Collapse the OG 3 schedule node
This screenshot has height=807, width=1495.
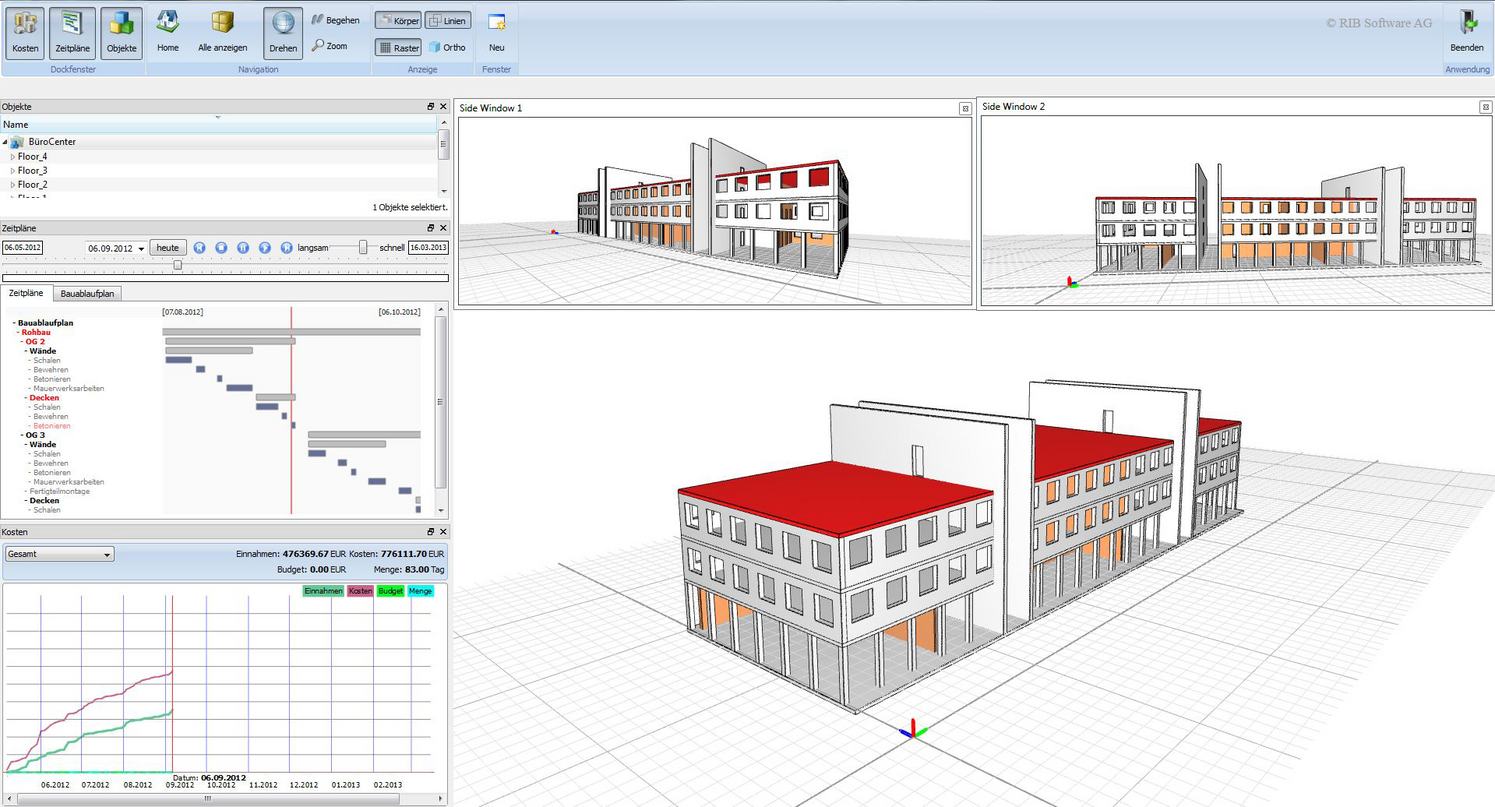pos(22,435)
